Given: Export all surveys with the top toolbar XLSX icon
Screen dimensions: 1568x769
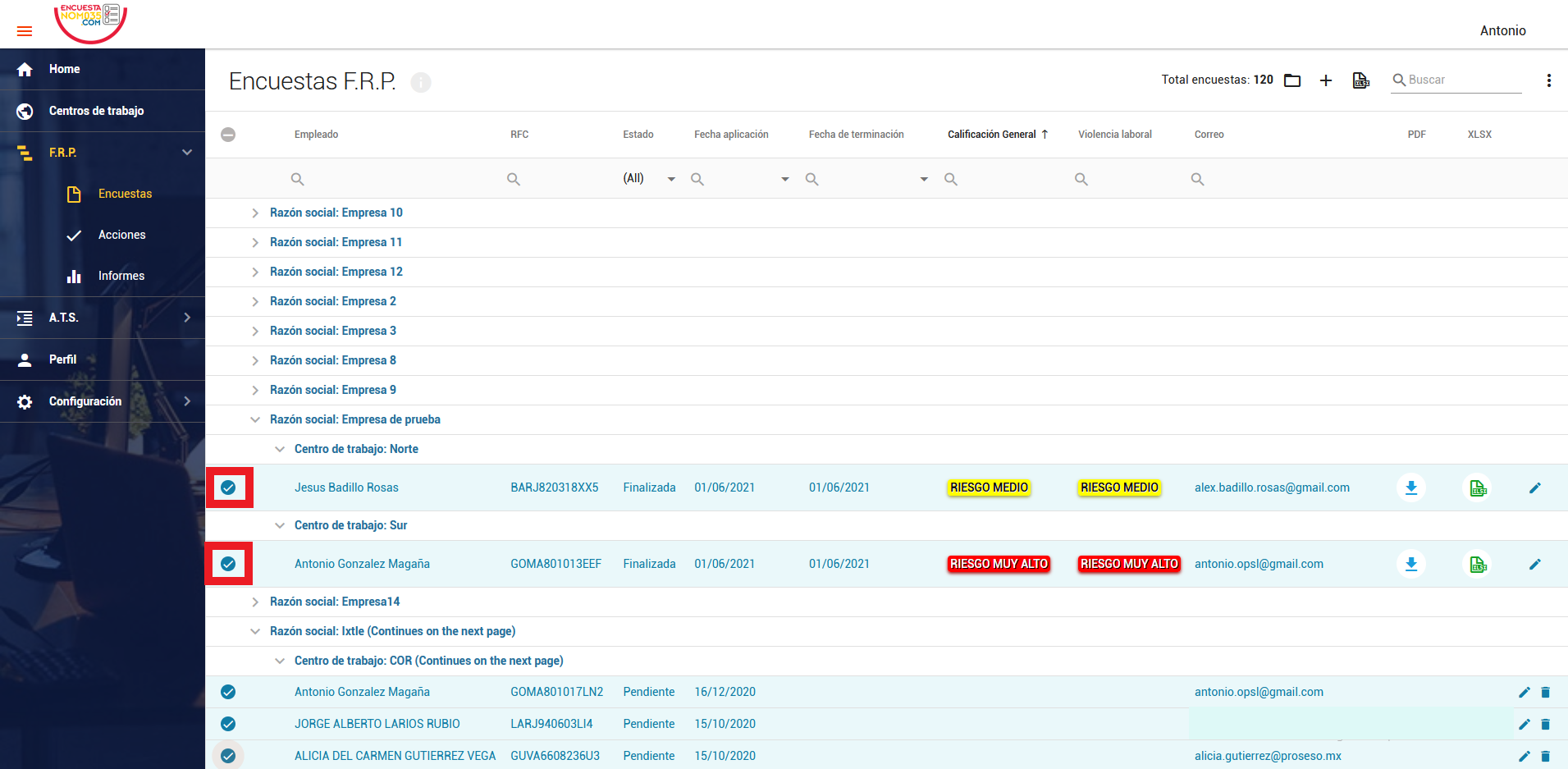Looking at the screenshot, I should [1360, 80].
